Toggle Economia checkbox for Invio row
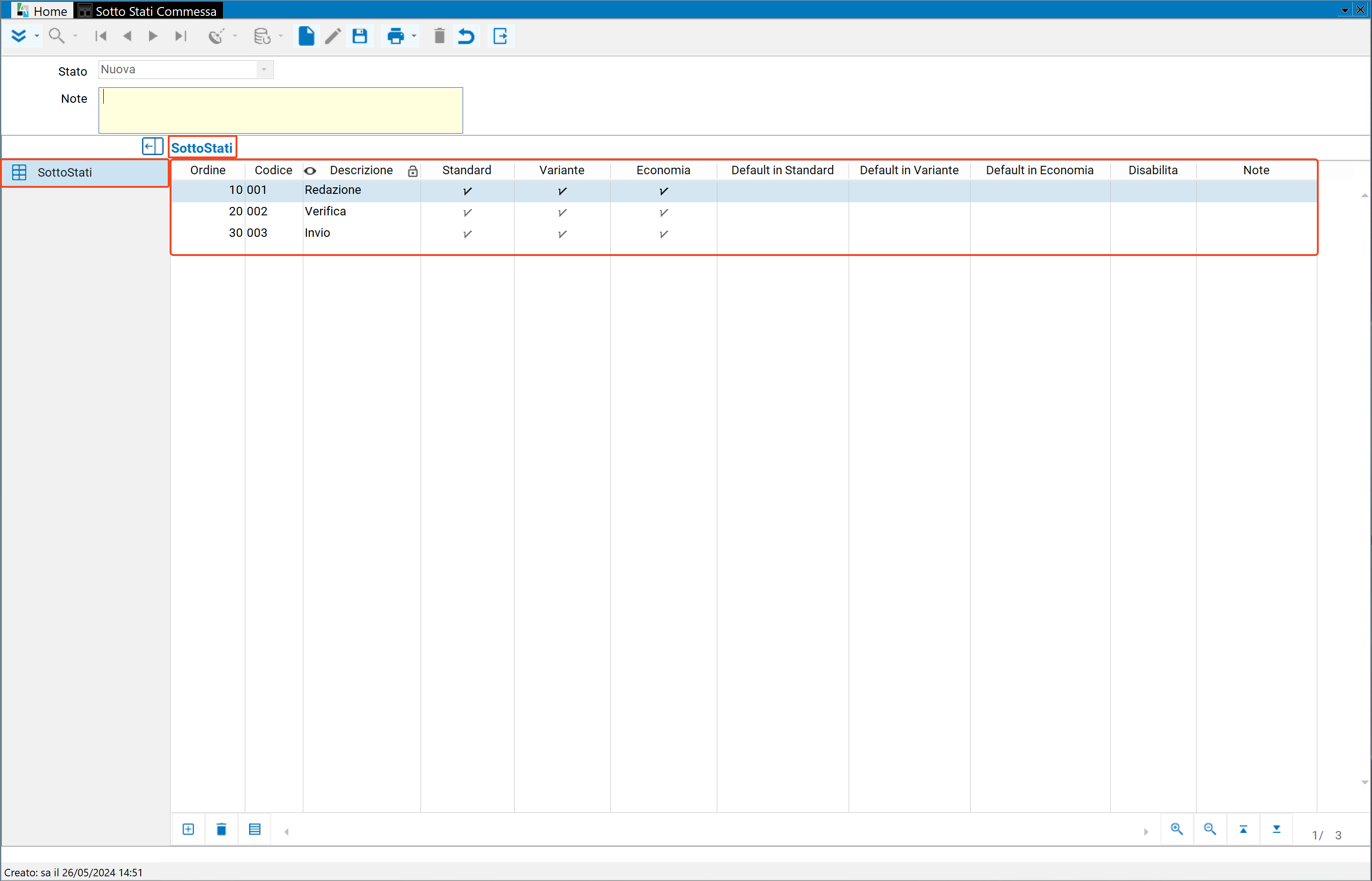 [x=664, y=234]
